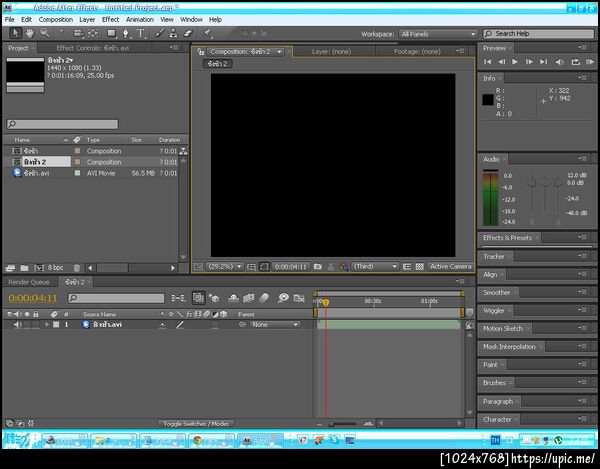Create new composition in Project panel
This screenshot has width=600, height=469.
39,268
